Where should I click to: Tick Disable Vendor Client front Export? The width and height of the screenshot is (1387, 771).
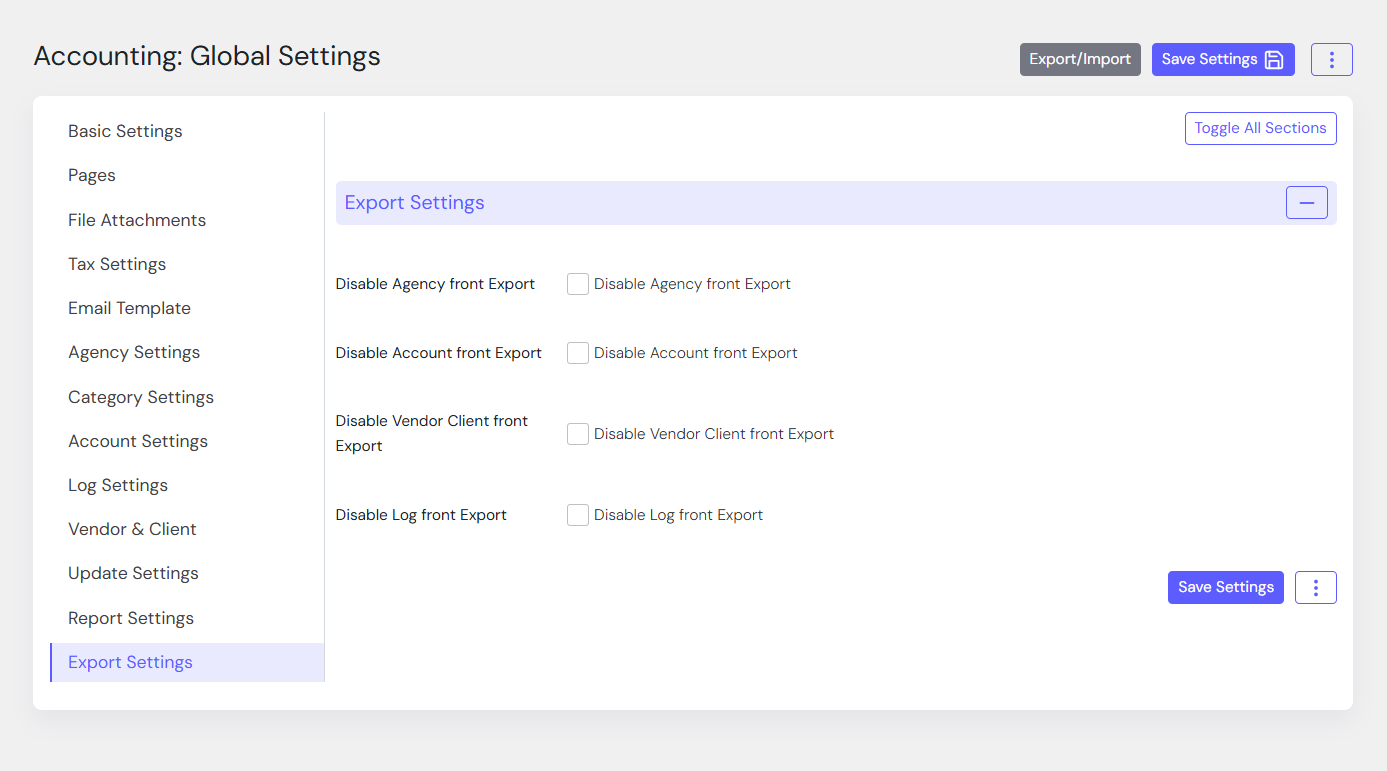click(578, 434)
